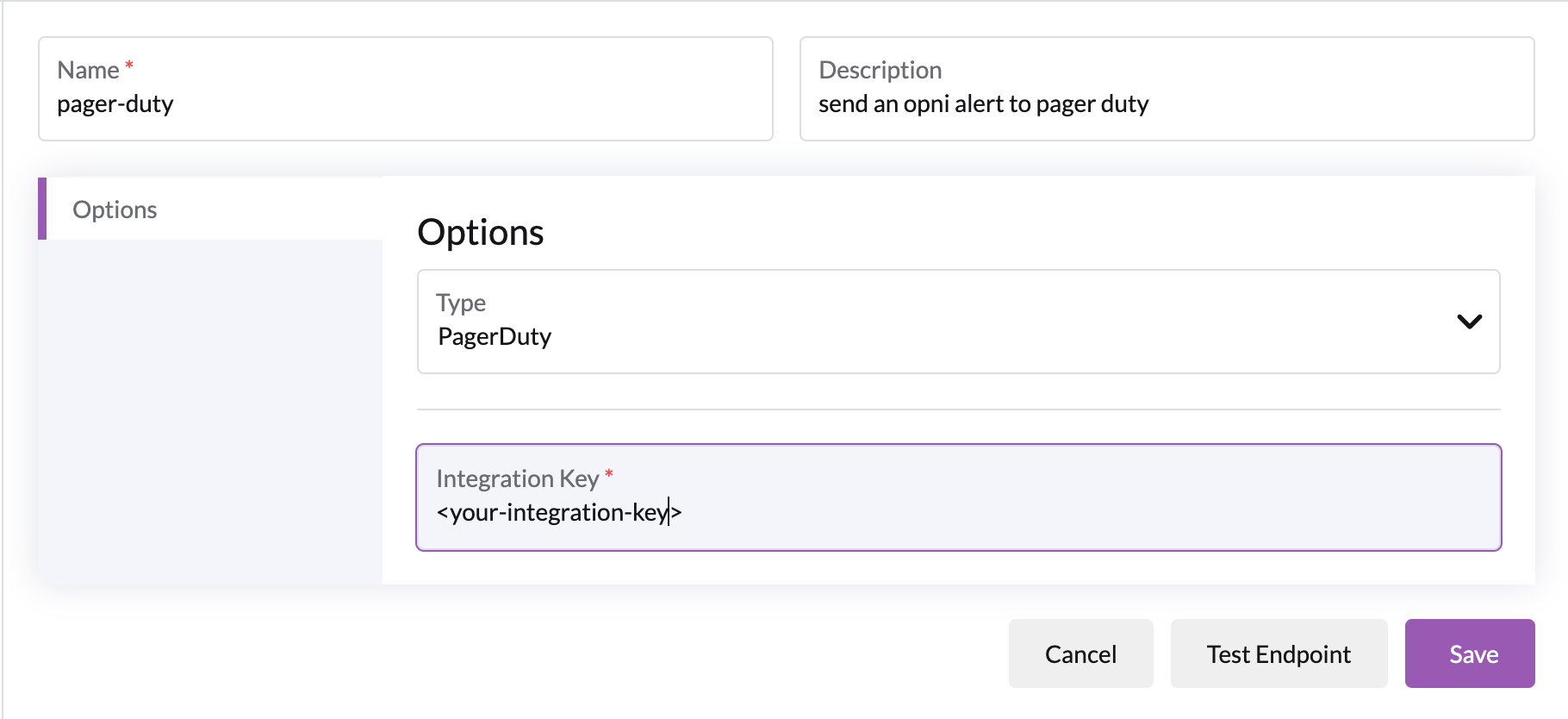Click the Options section heading
Image resolution: width=1568 pixels, height=719 pixels.
tap(481, 232)
